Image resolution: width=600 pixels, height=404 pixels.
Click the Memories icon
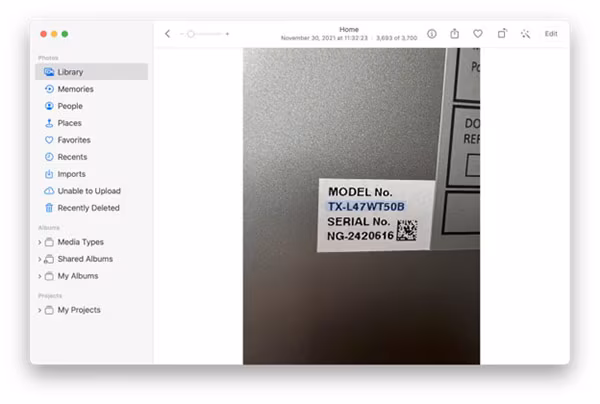[49, 89]
